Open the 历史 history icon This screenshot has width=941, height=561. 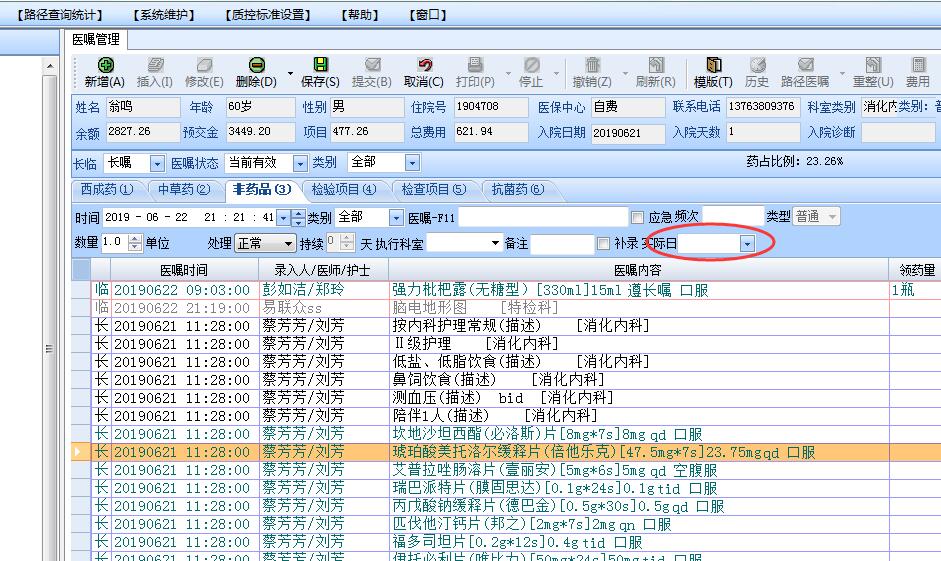(x=757, y=65)
